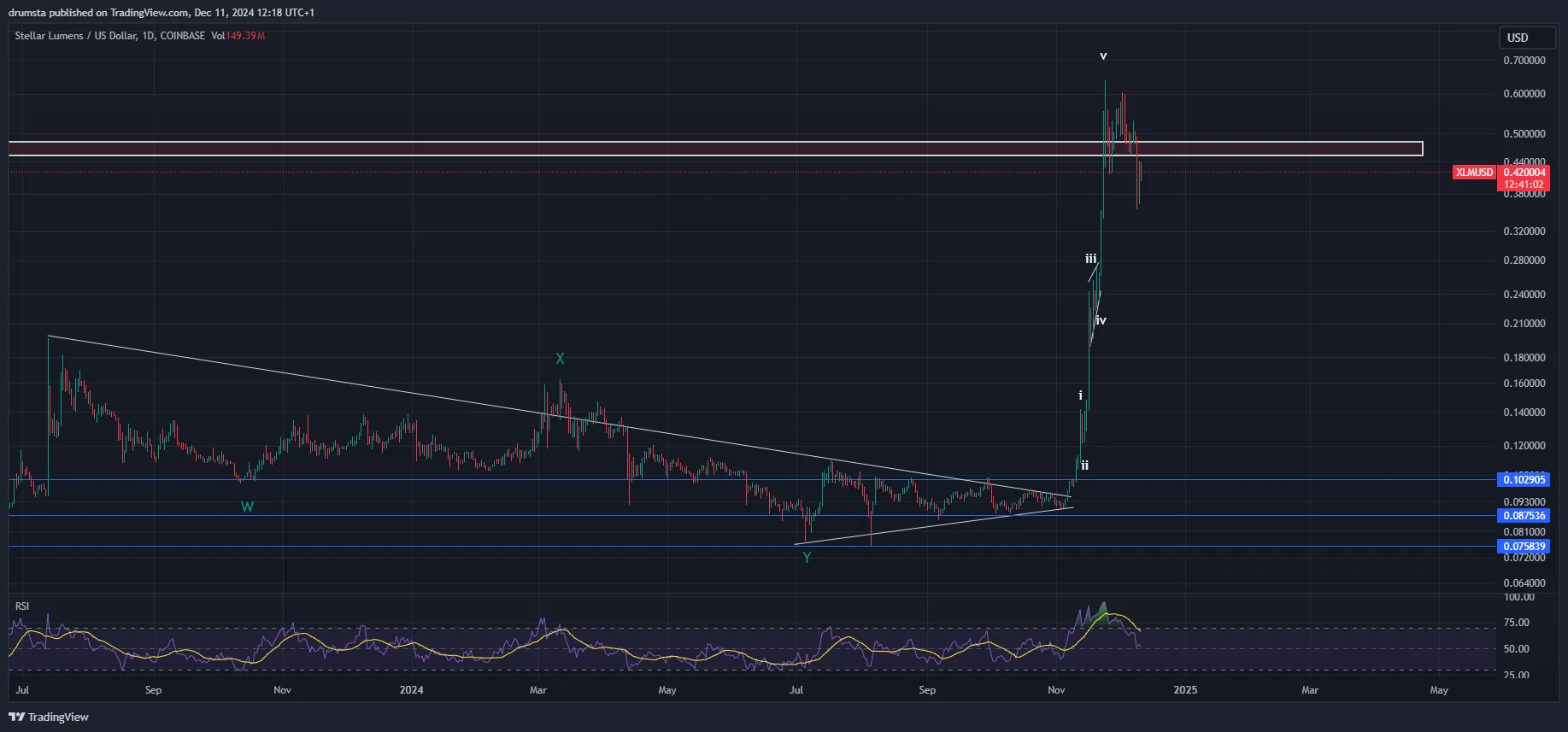Click the RSI indicator label
This screenshot has height=732, width=1568.
[22, 606]
